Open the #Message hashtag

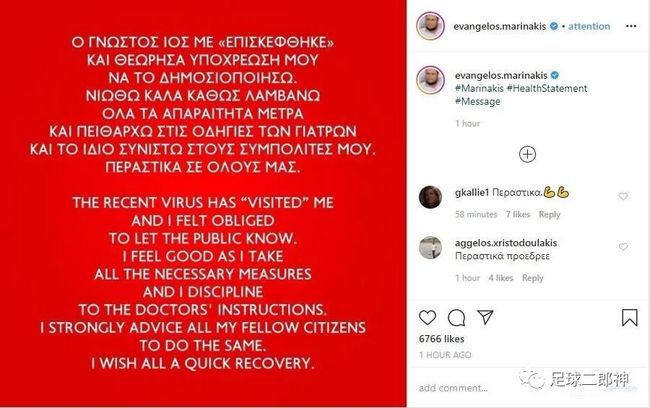click(x=478, y=102)
